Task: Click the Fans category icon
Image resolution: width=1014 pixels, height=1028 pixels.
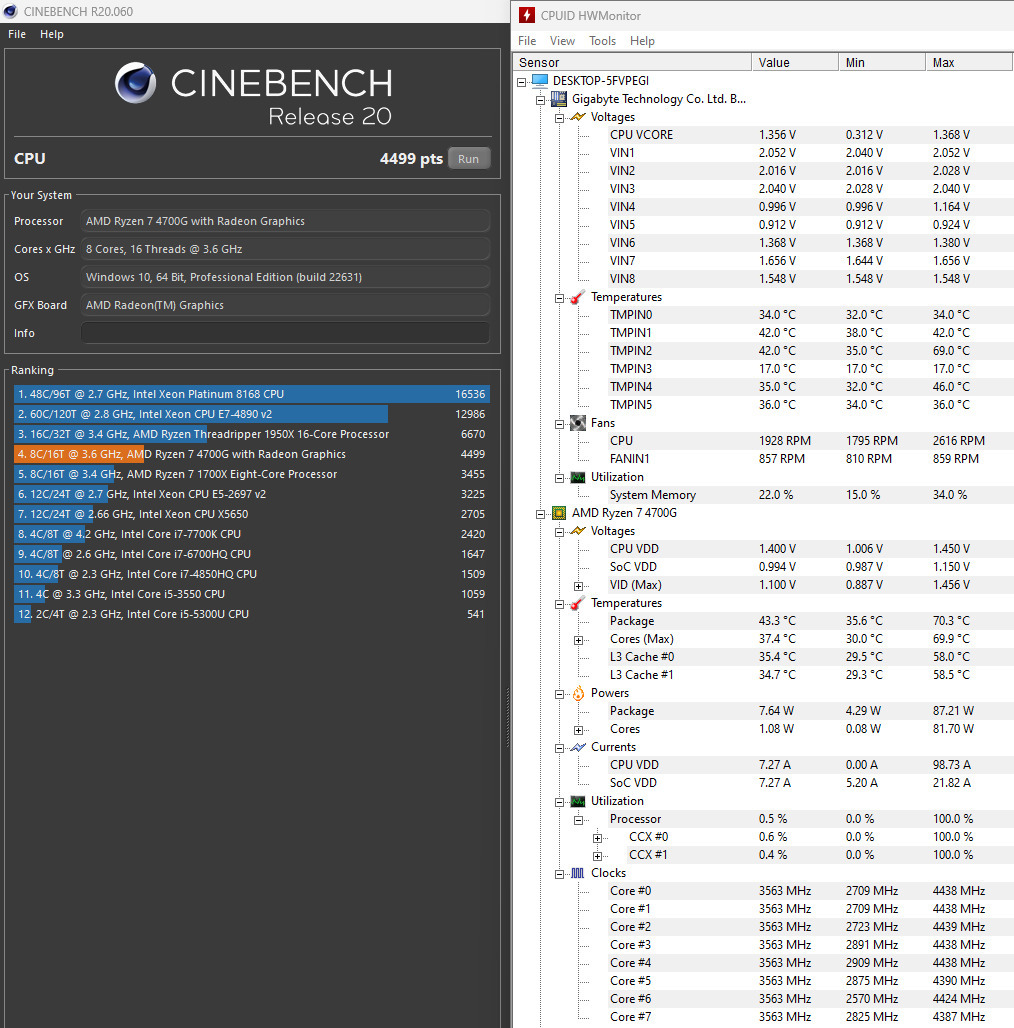Action: (x=577, y=423)
